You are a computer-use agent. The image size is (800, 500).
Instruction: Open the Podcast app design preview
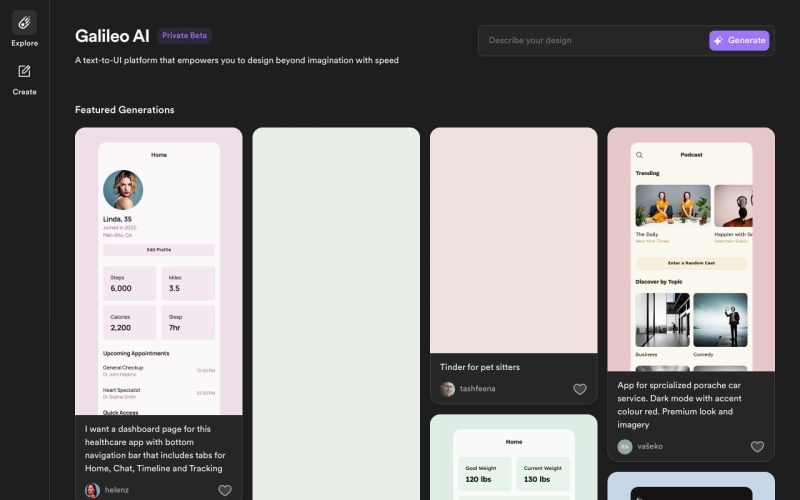click(x=691, y=249)
